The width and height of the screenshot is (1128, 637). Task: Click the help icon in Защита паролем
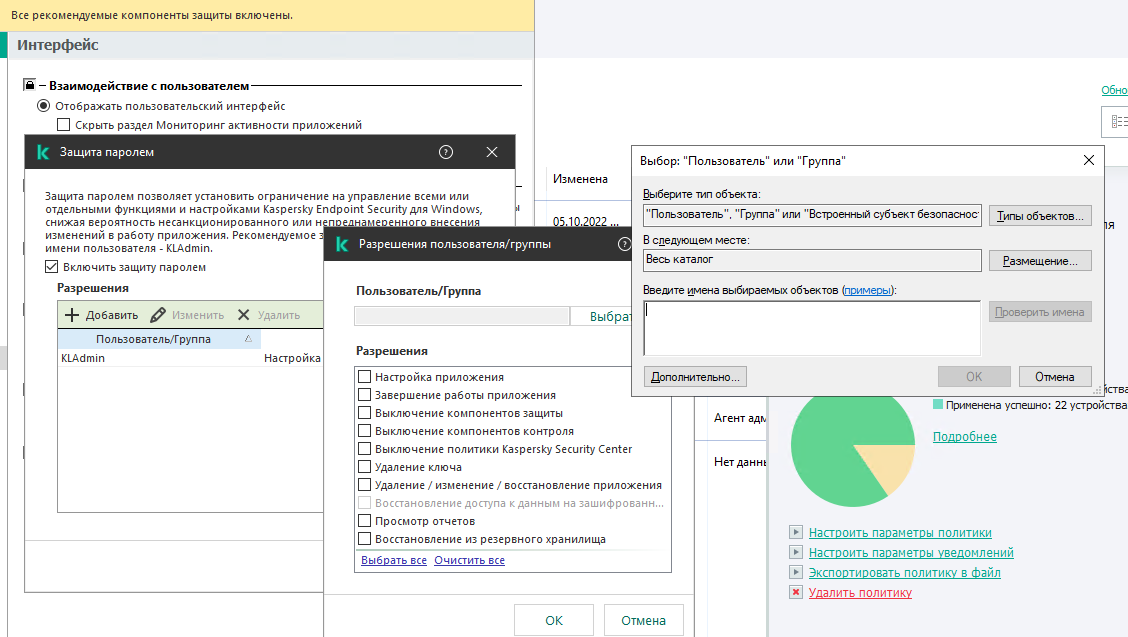point(446,152)
